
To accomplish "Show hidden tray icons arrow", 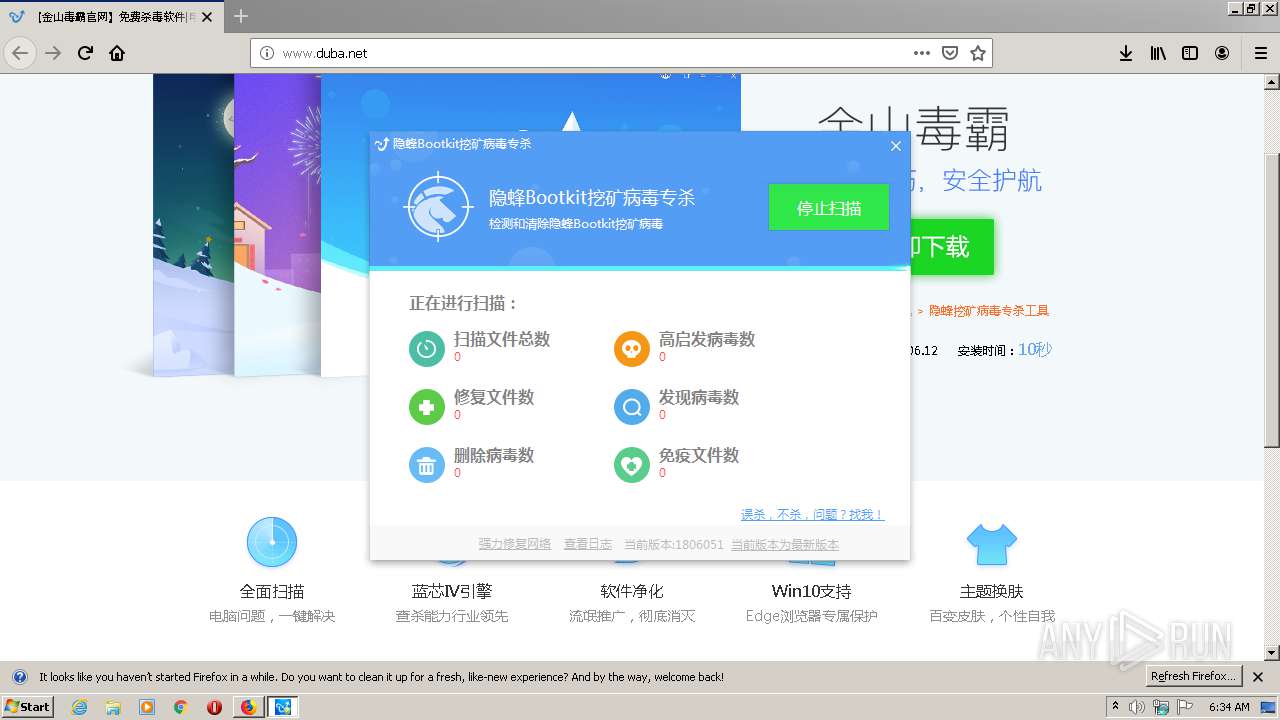I will tap(1115, 707).
